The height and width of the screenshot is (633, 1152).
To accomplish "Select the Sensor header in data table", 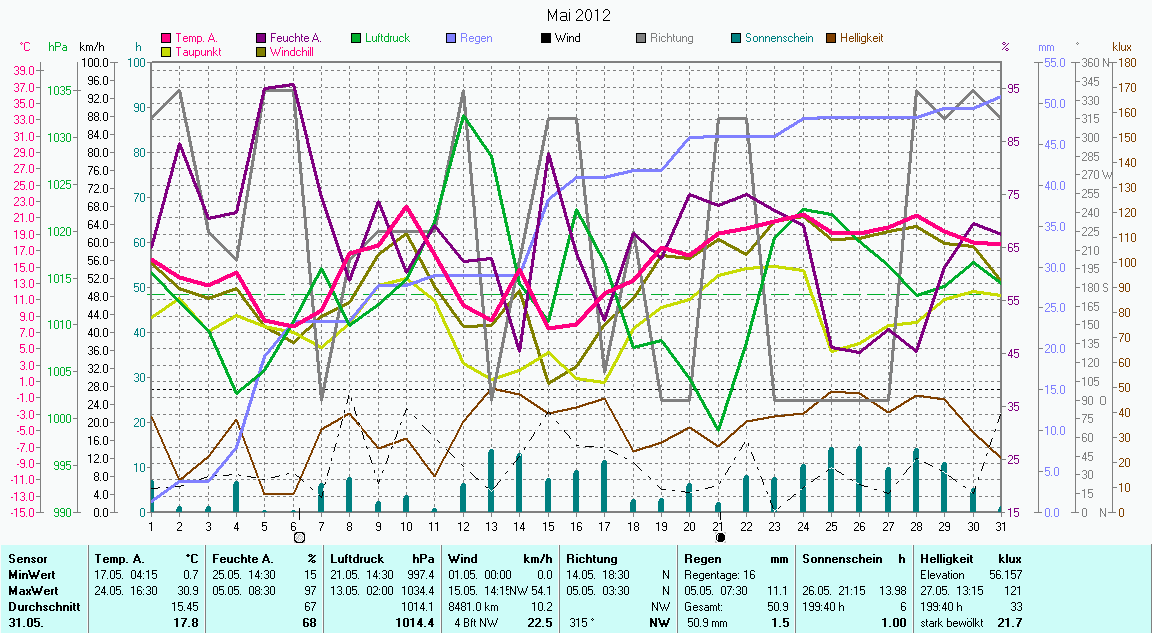I will point(27,559).
